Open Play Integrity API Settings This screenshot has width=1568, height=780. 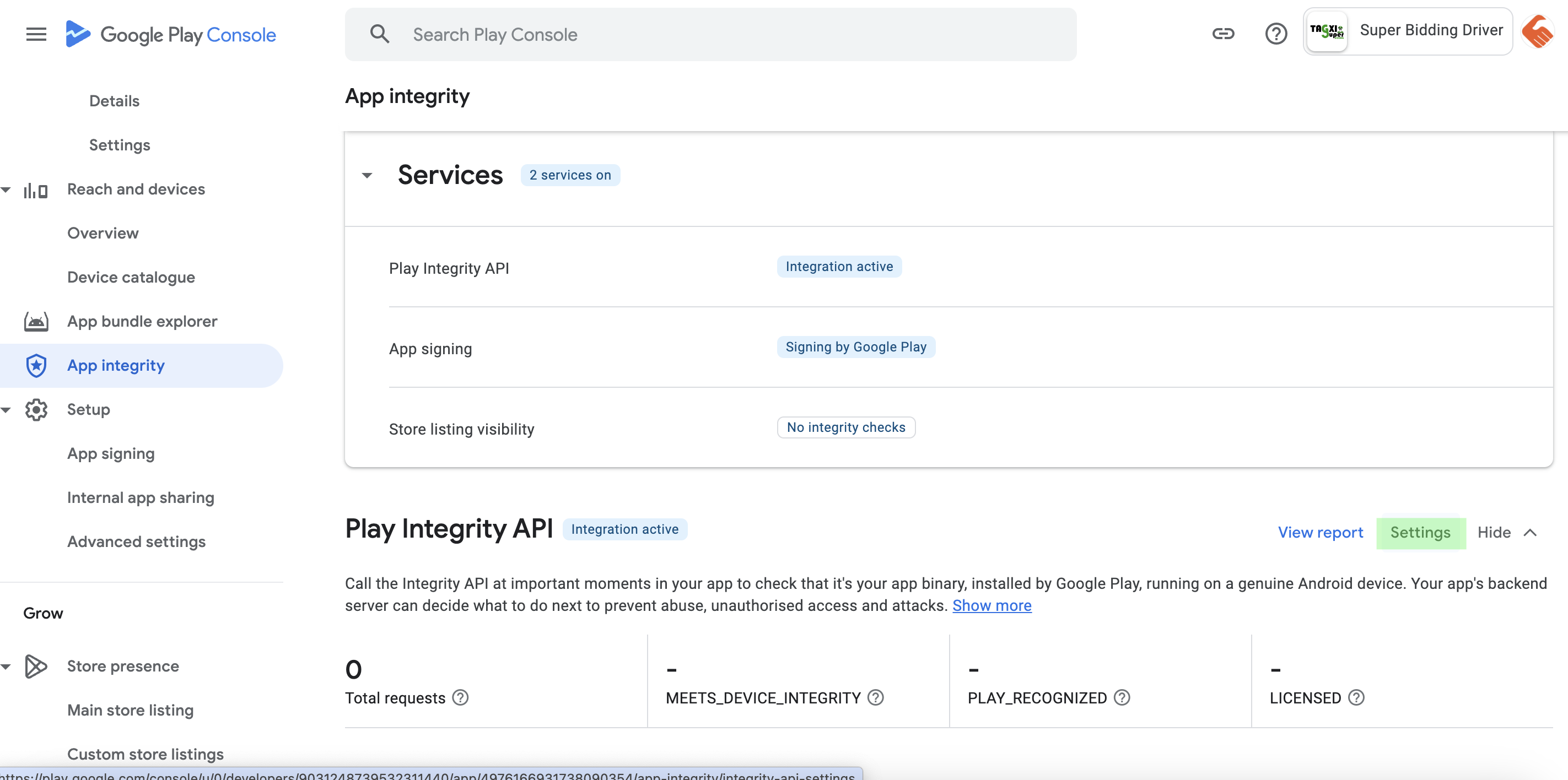(x=1420, y=533)
